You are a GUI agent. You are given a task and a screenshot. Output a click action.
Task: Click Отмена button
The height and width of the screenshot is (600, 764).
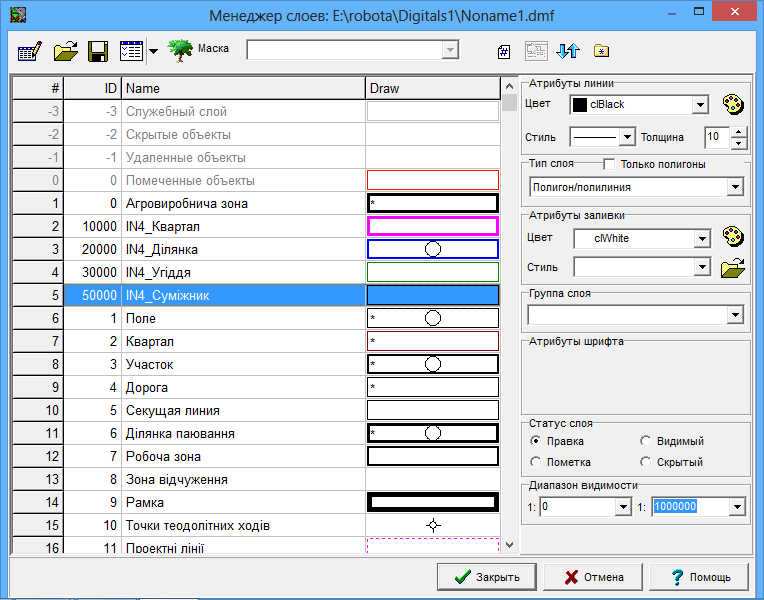593,577
